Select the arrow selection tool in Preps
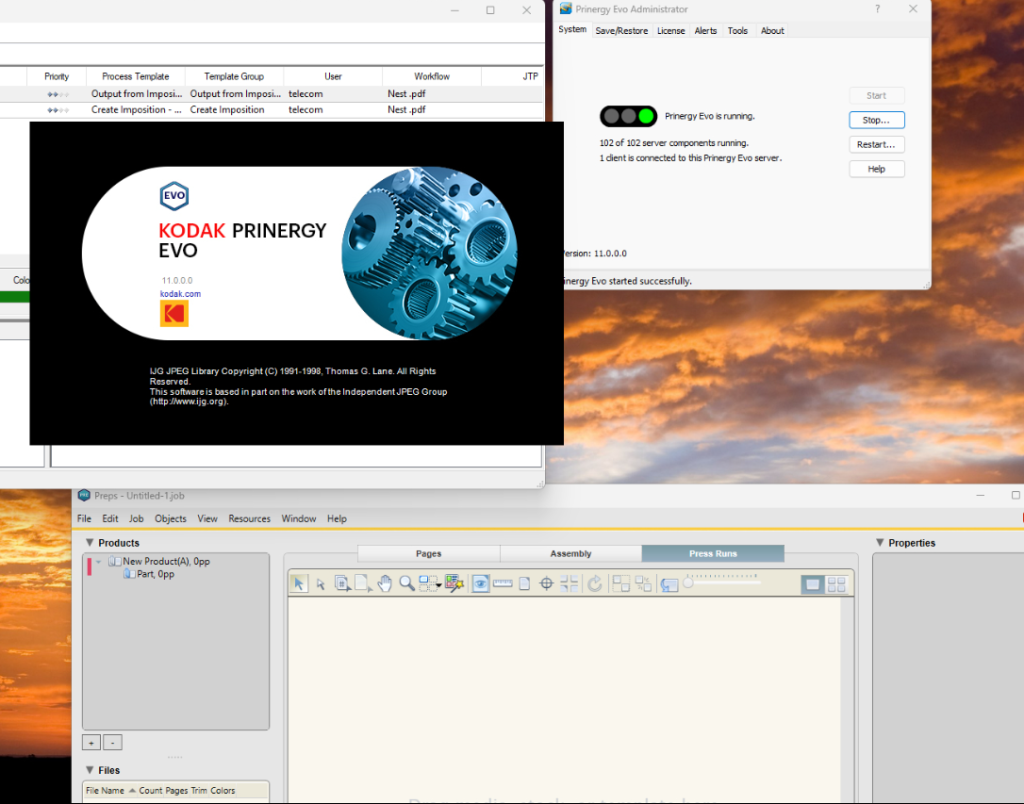The width and height of the screenshot is (1024, 804). (x=299, y=584)
